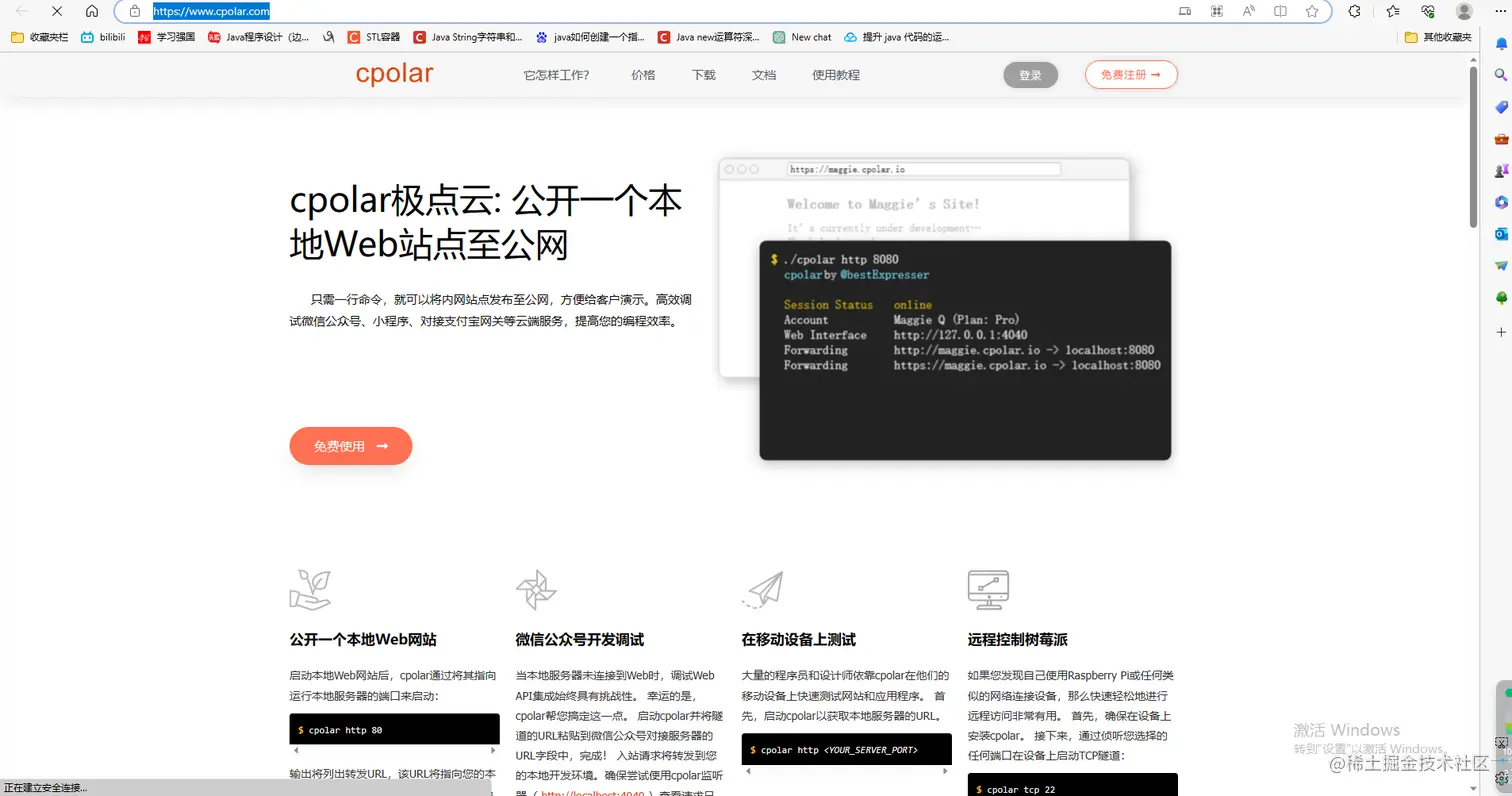Click the cpolar http 80 code block
This screenshot has height=796, width=1512.
[394, 730]
